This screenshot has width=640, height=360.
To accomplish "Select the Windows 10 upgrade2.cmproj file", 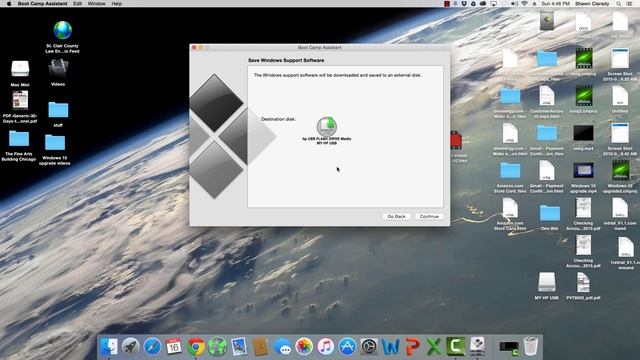I will (x=620, y=176).
